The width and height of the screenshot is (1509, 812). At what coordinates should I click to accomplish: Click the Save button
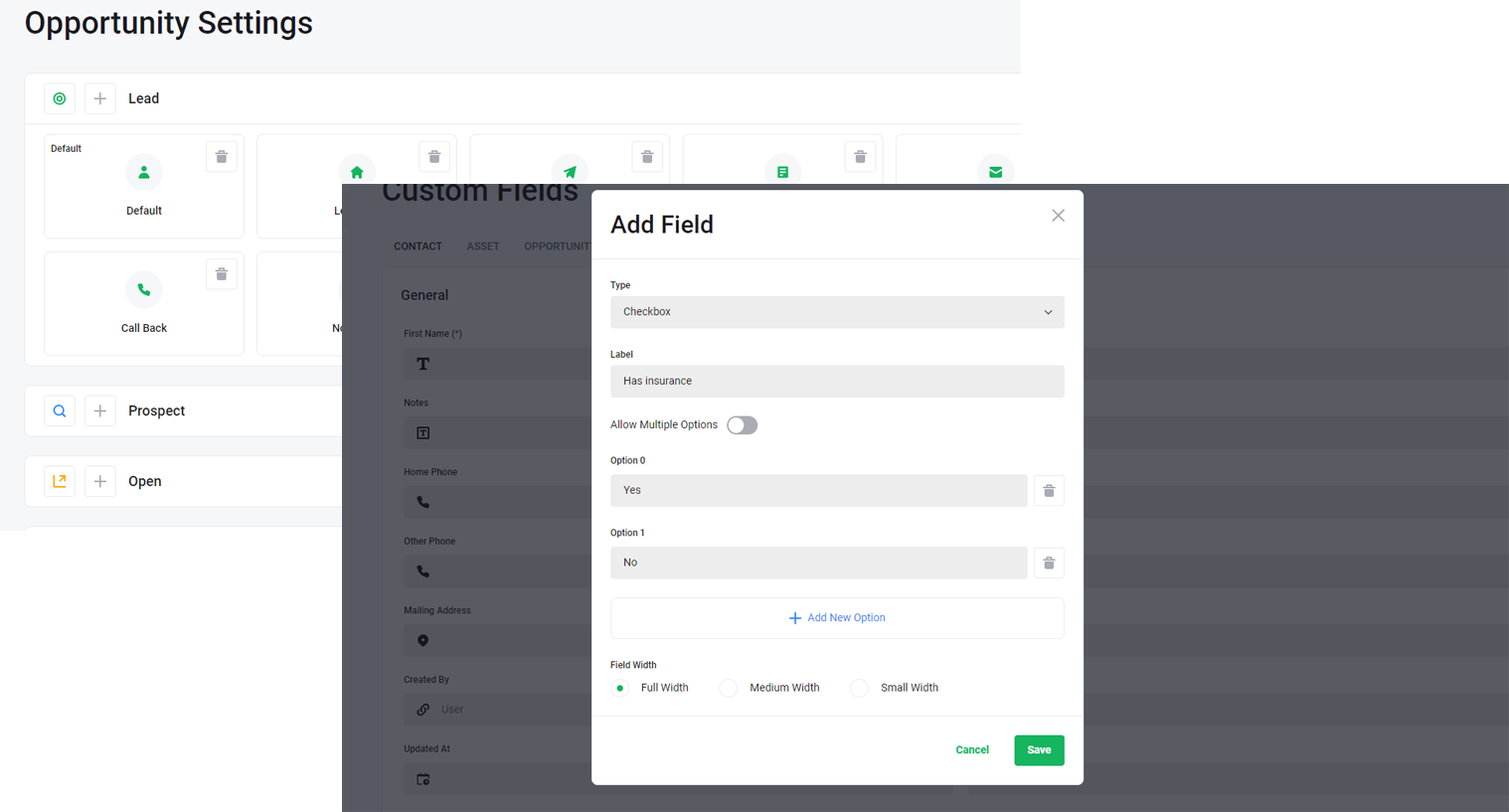1039,750
